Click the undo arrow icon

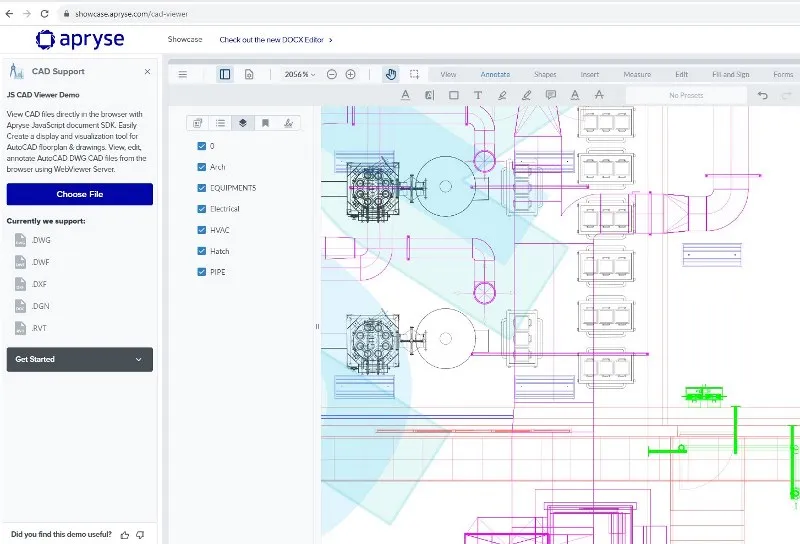pyautogui.click(x=762, y=95)
